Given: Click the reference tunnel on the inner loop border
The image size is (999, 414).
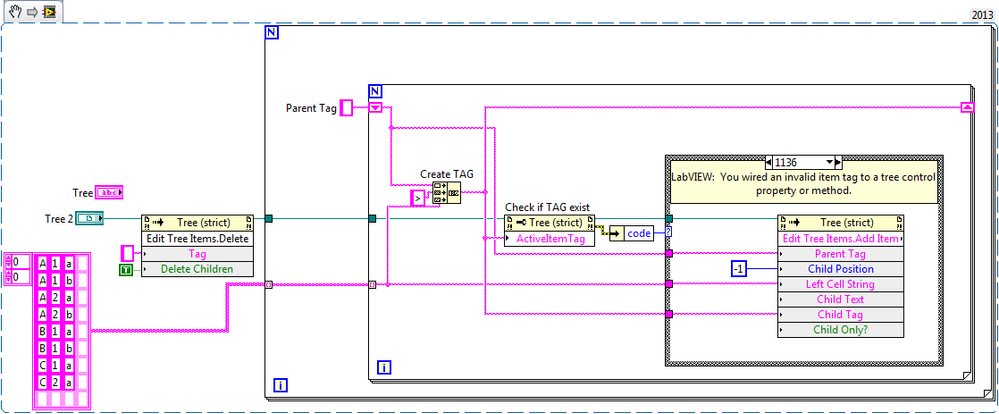Looking at the screenshot, I should pos(373,218).
